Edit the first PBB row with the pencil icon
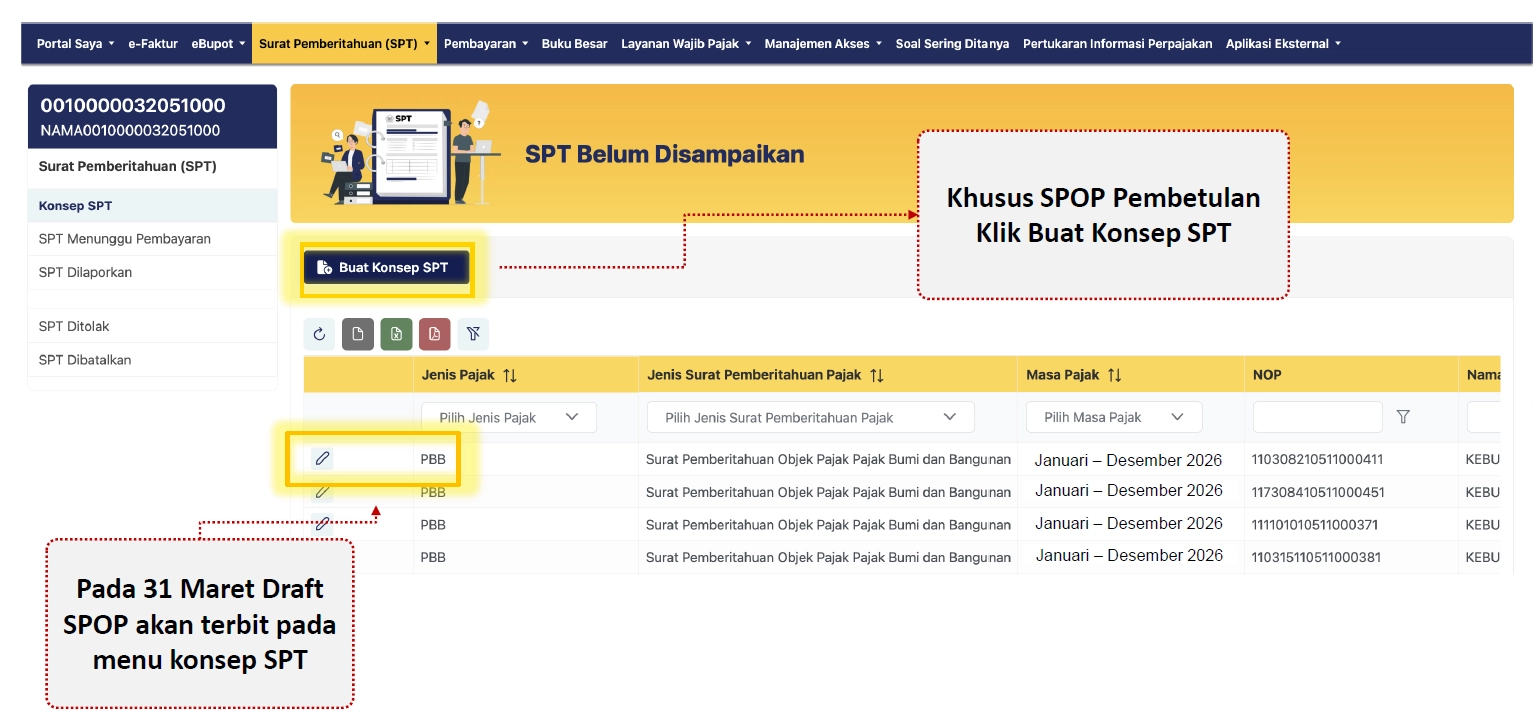 coord(322,459)
